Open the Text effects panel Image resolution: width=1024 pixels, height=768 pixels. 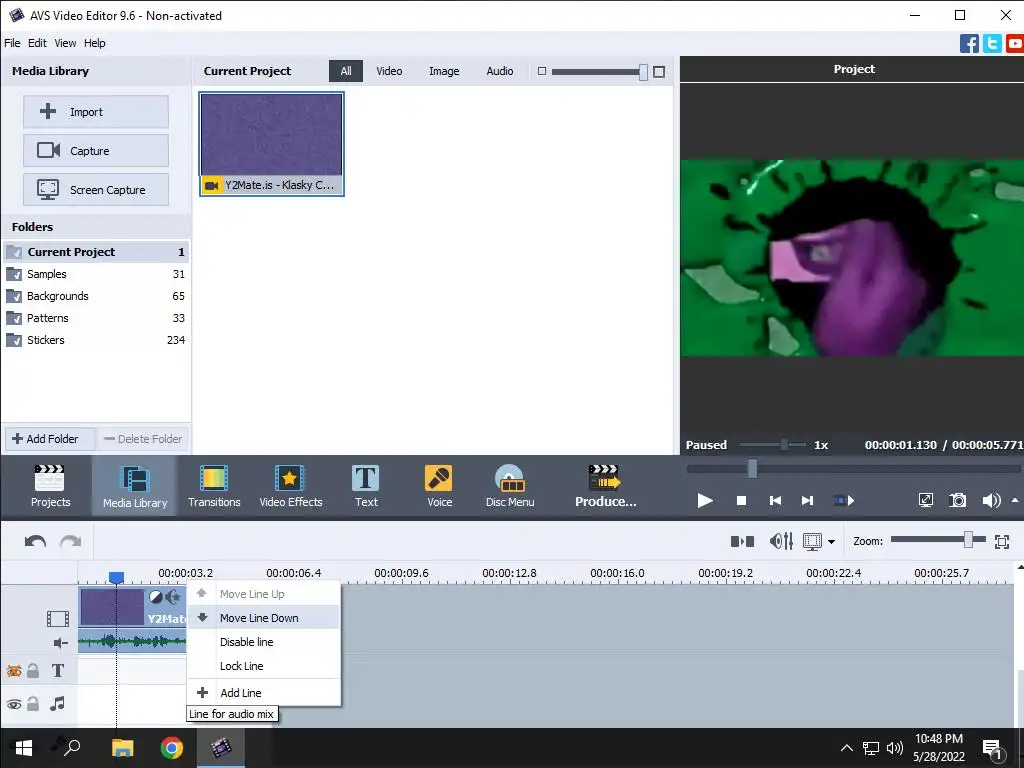(x=366, y=486)
